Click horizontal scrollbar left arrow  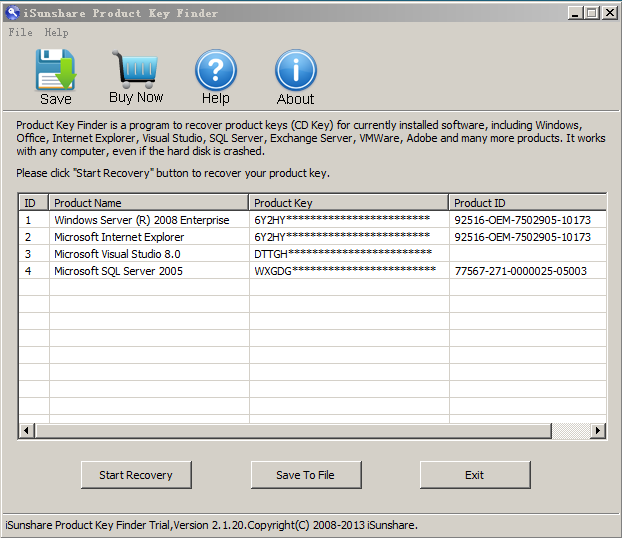(x=26, y=430)
